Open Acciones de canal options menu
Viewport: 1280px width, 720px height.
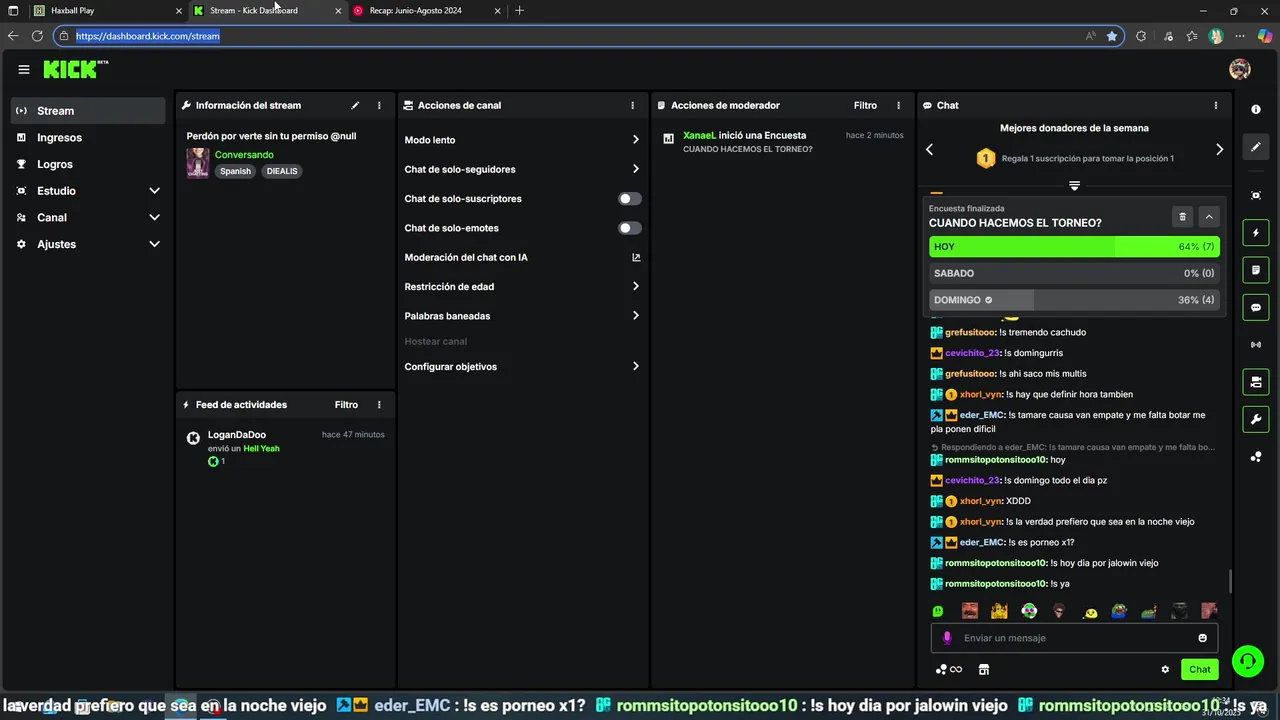[632, 105]
